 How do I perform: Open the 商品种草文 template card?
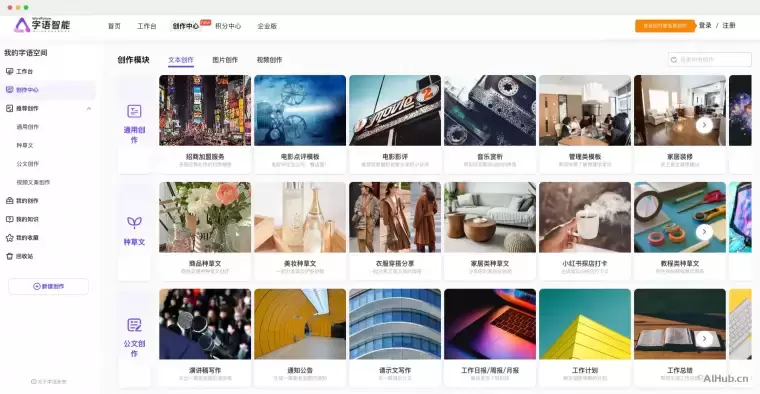click(x=205, y=231)
